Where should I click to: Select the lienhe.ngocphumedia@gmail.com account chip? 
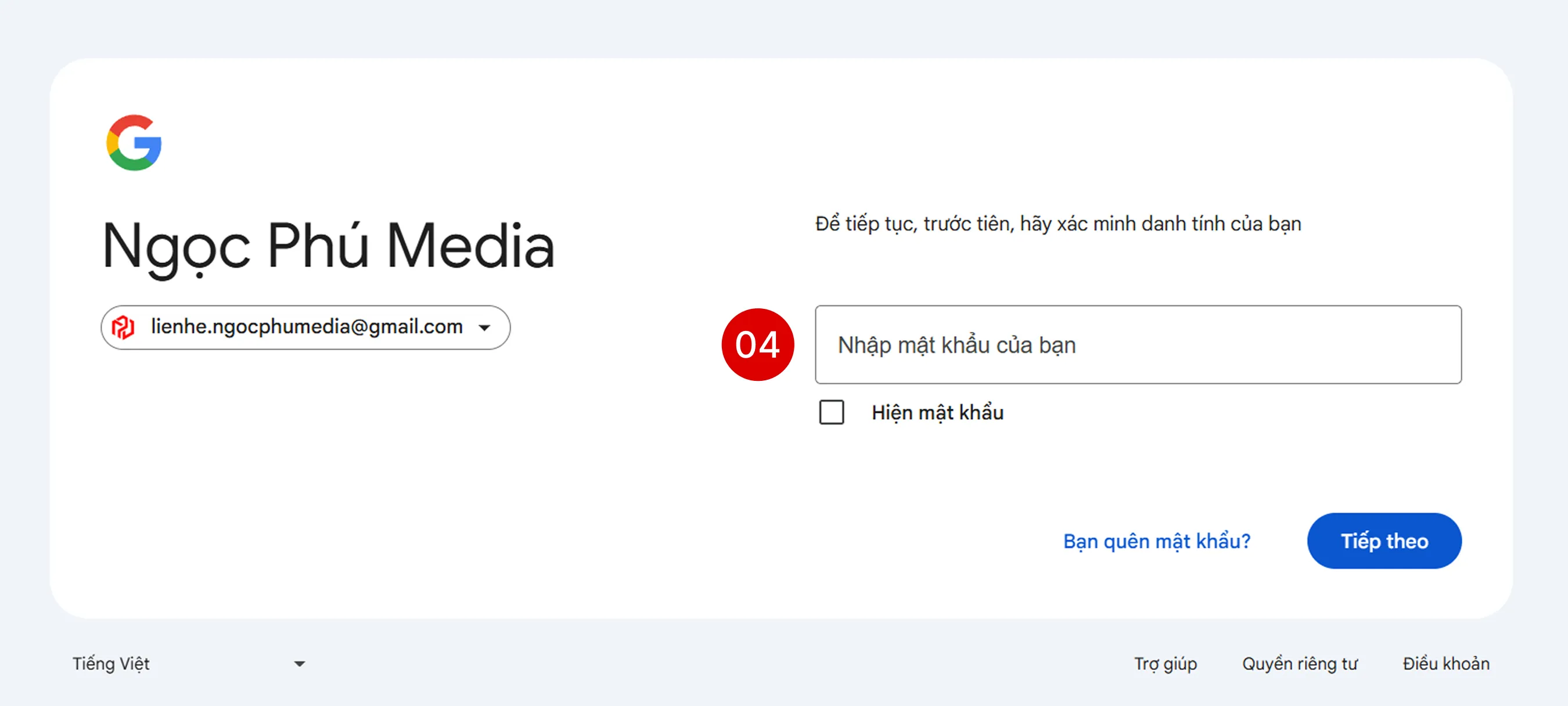[304, 327]
